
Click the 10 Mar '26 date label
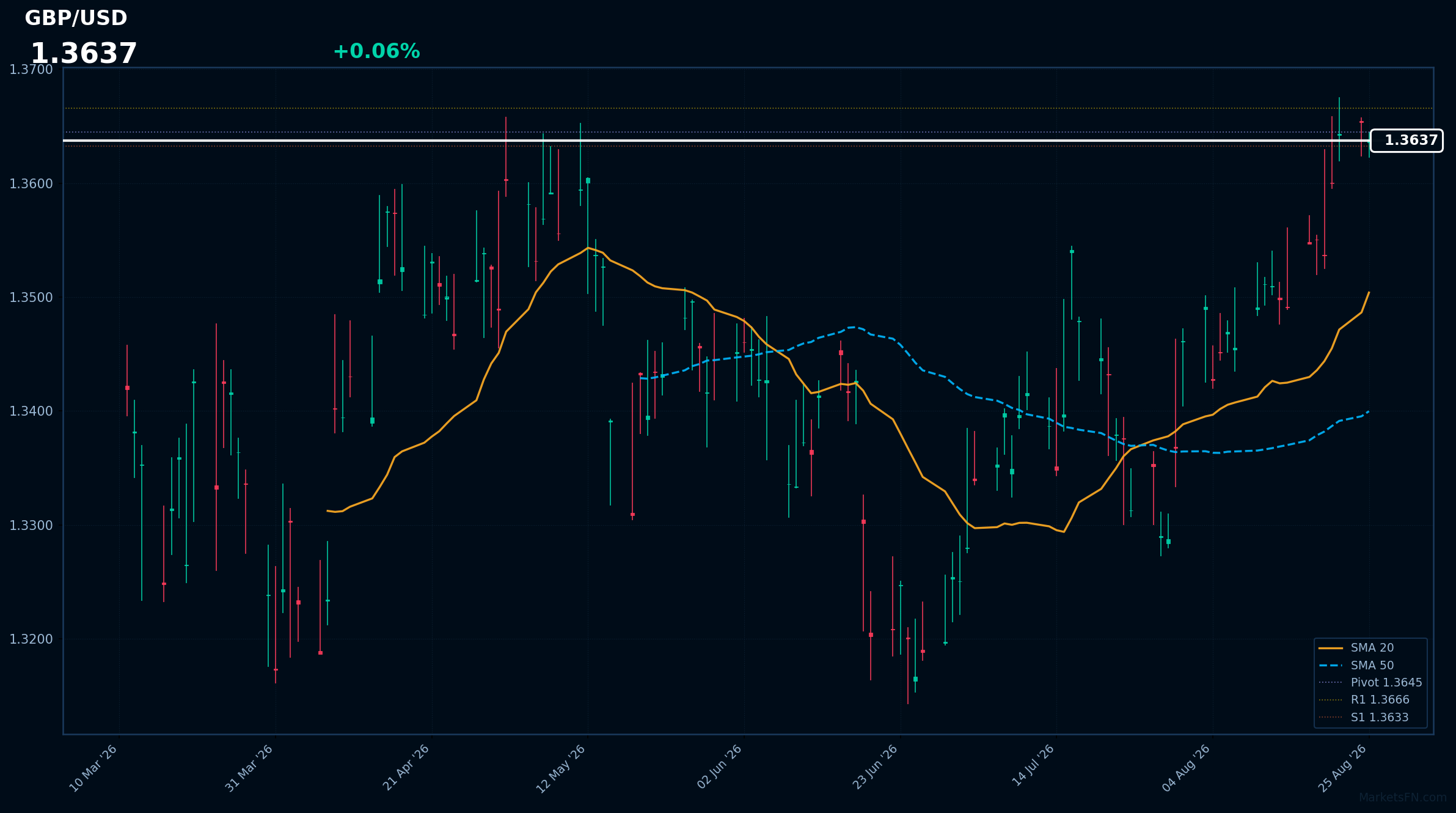point(93,768)
